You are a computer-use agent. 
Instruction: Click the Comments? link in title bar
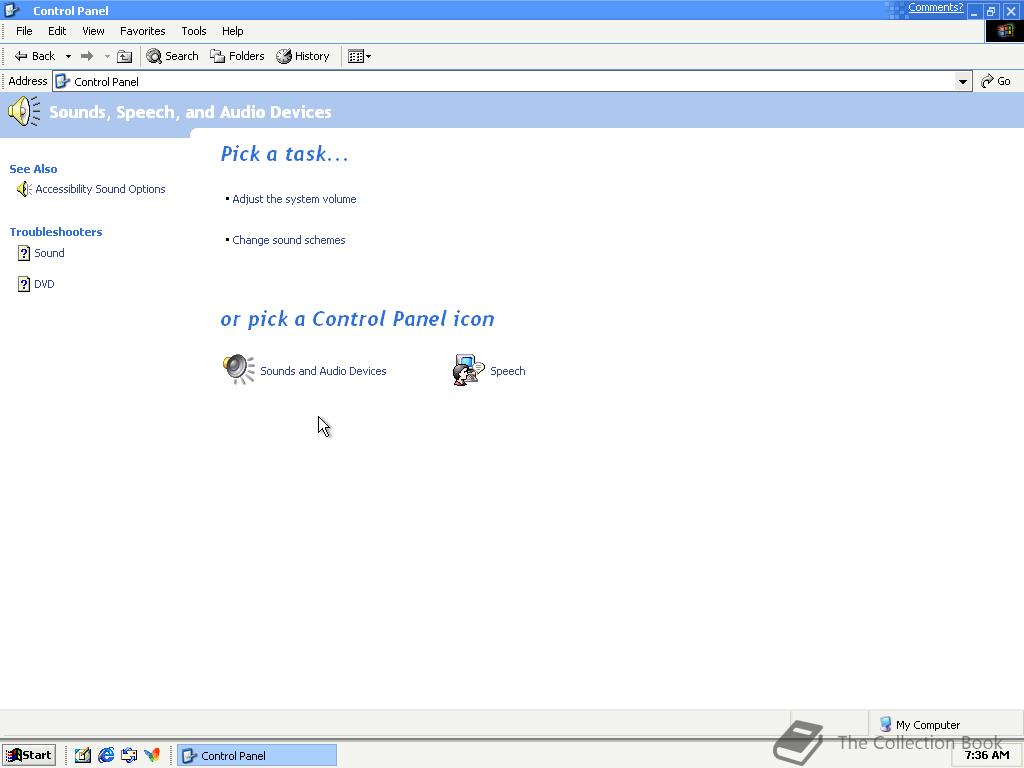[935, 7]
